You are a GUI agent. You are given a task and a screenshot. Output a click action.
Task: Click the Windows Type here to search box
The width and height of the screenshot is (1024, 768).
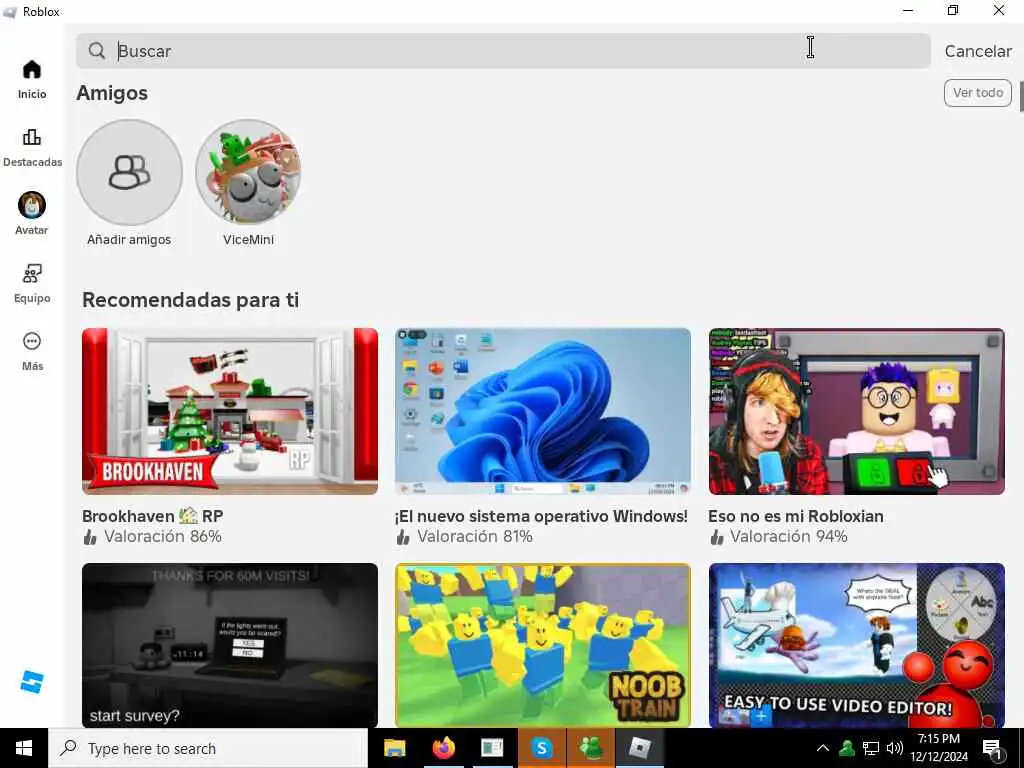208,748
